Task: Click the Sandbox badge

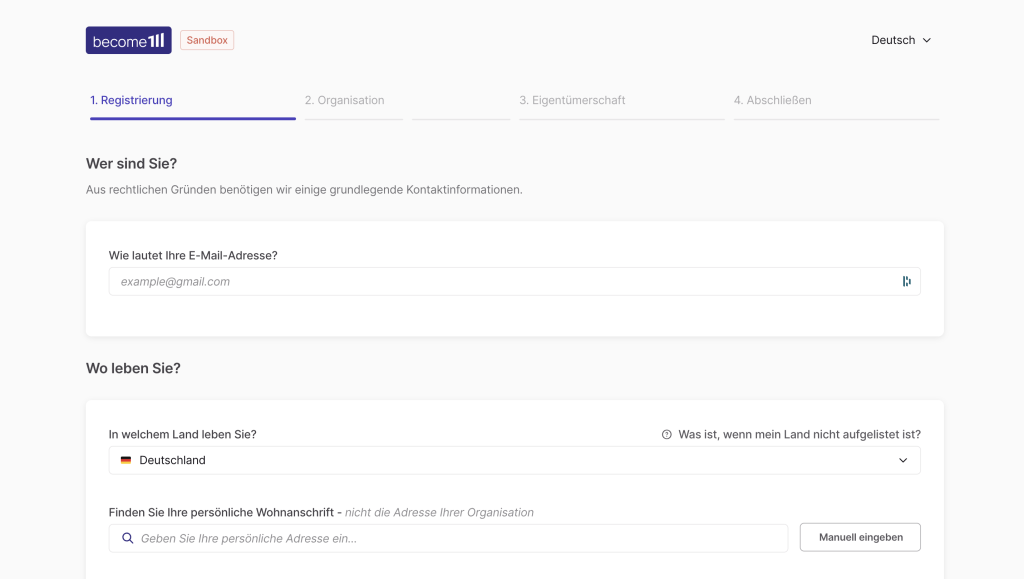Action: pos(207,40)
